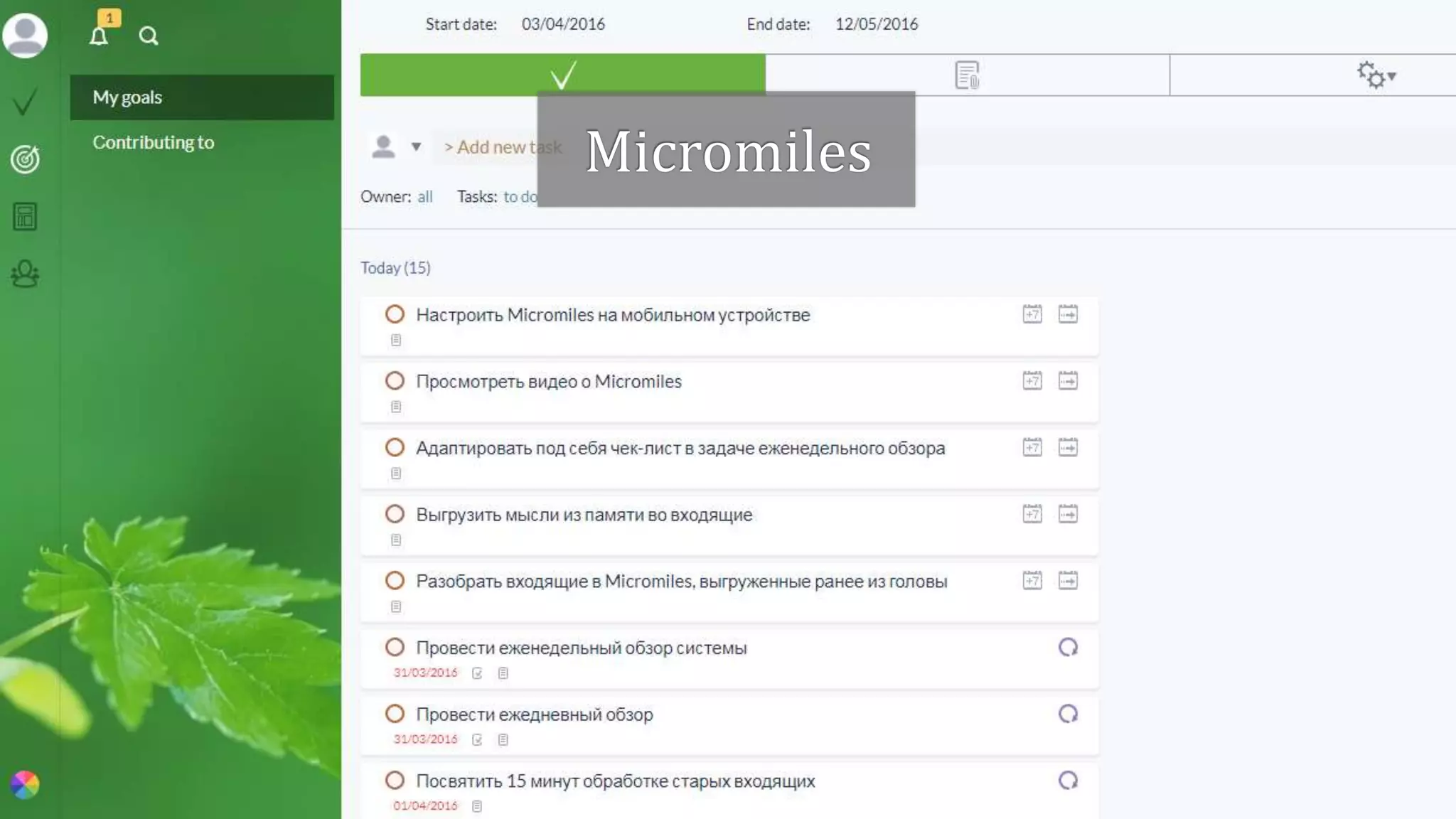This screenshot has height=819, width=1456.
Task: Open the notifications bell icon
Action: [99, 36]
